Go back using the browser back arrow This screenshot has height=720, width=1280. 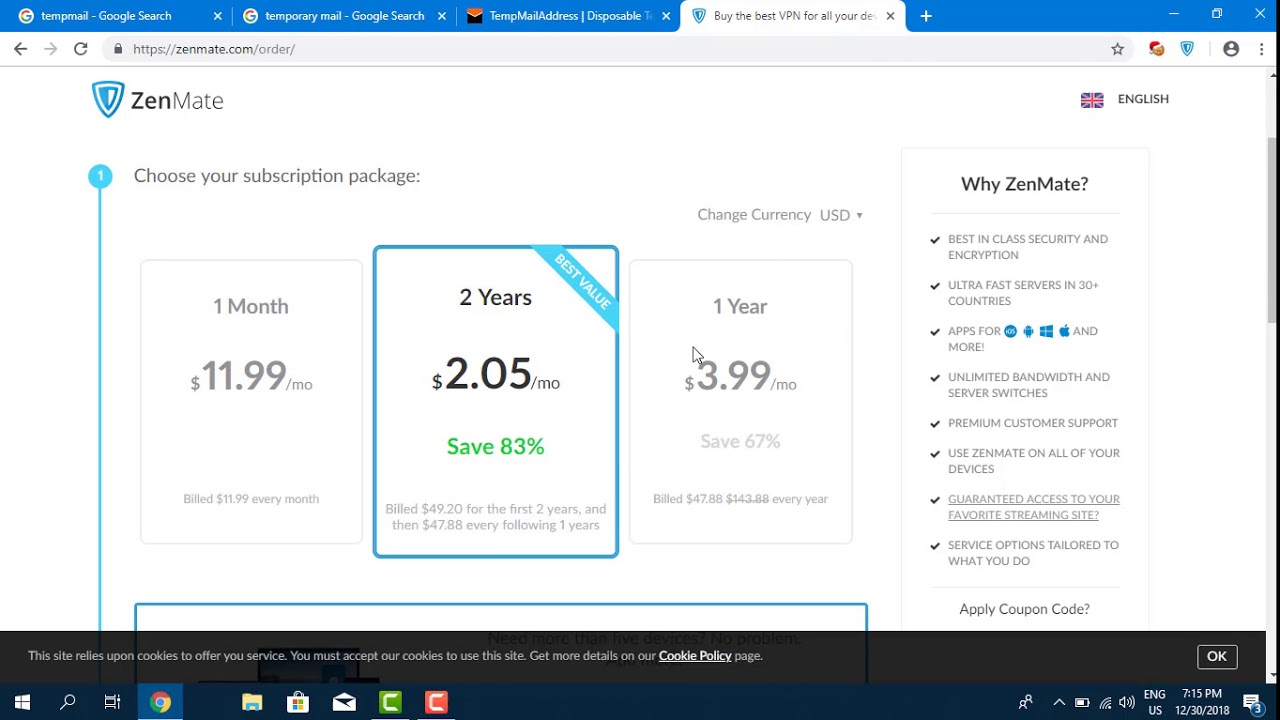point(21,48)
